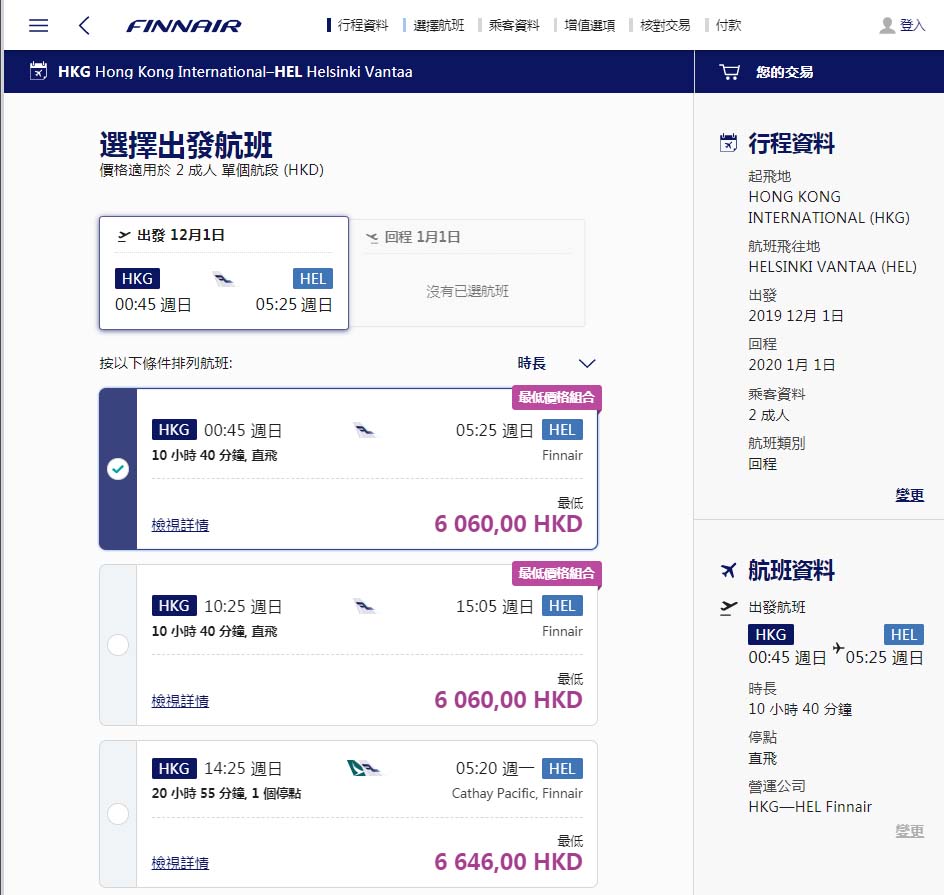Click the 最低價格組合 badge on the 00:45 flight
The image size is (944, 895).
556,397
